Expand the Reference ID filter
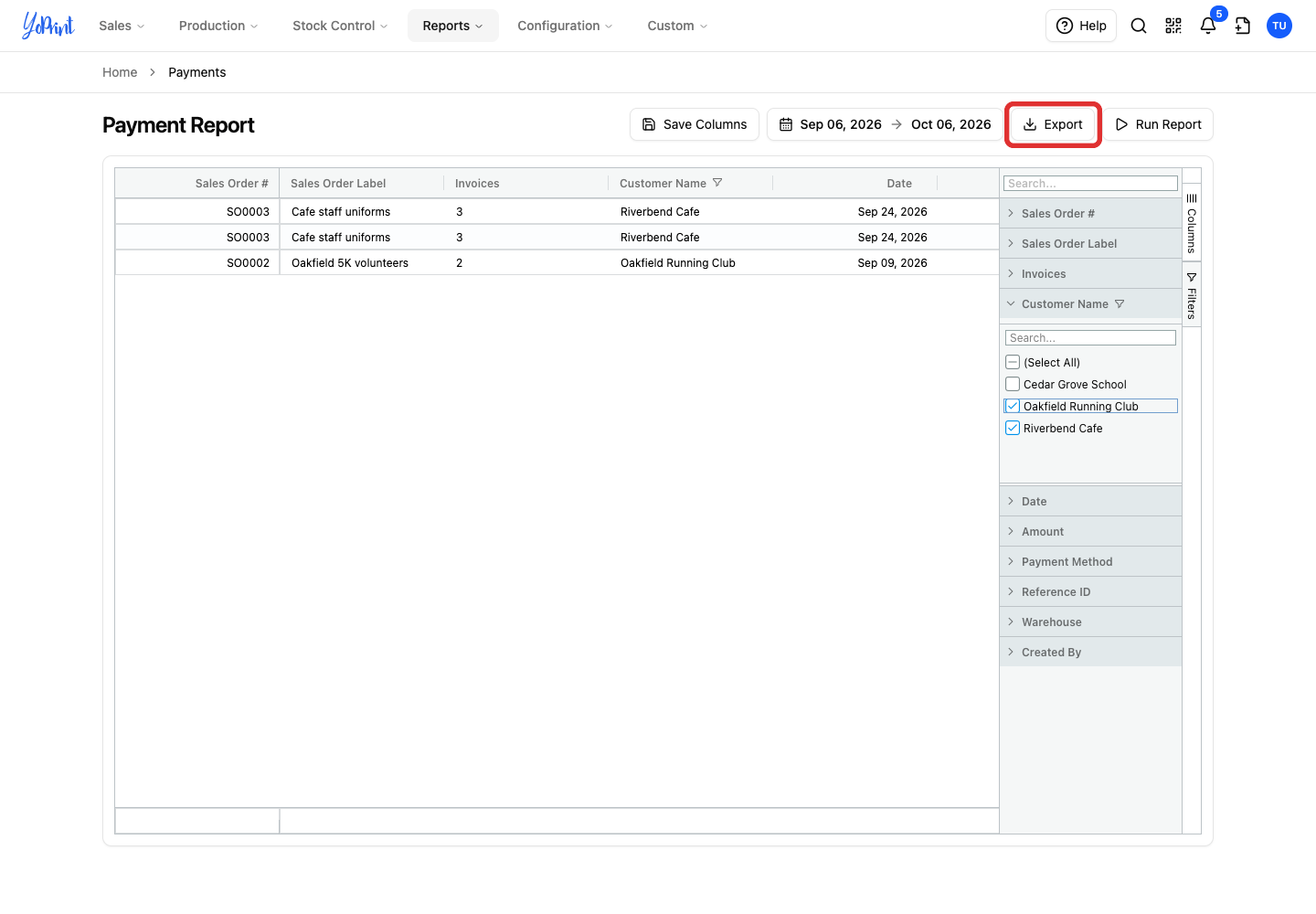 pyautogui.click(x=1090, y=591)
